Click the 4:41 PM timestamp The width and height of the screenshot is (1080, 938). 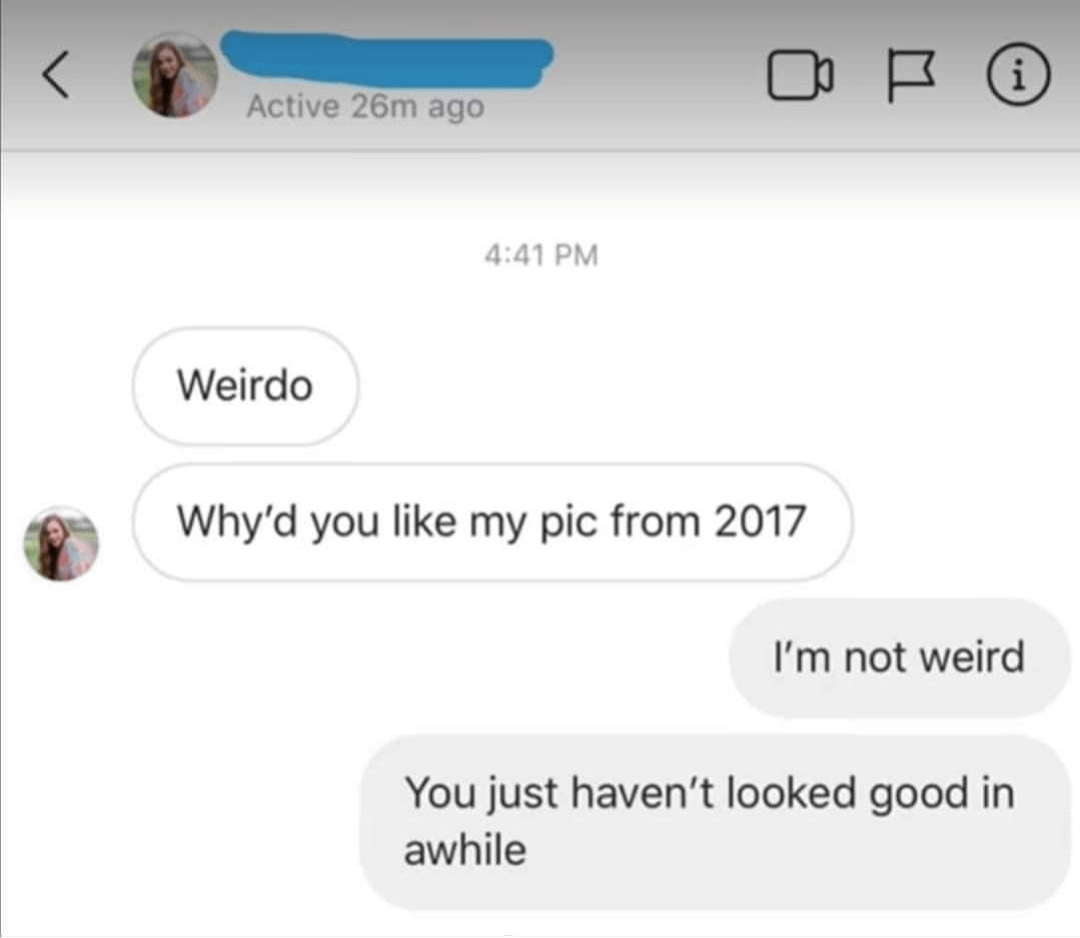tap(540, 256)
